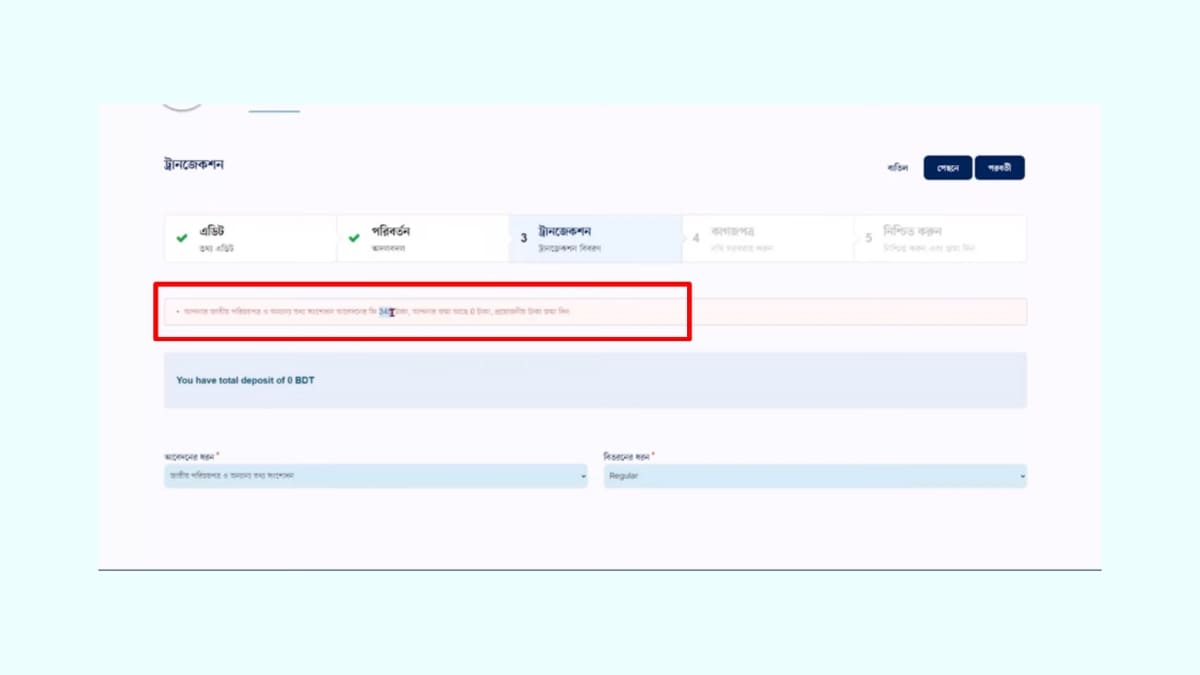
Task: Switch to the পরিবর্তন step tab
Action: tap(422, 238)
